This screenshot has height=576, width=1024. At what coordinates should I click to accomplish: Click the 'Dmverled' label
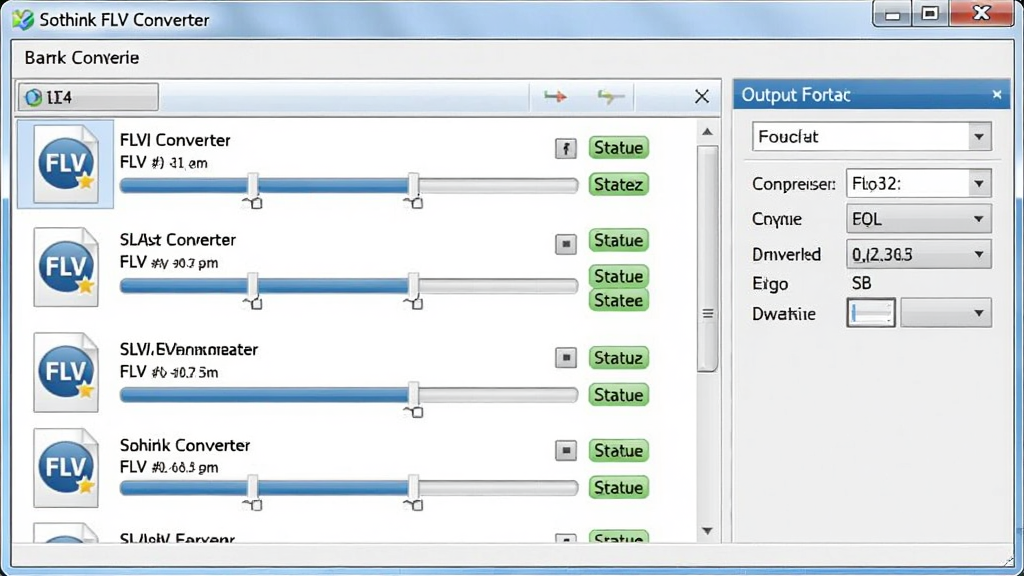tap(786, 254)
